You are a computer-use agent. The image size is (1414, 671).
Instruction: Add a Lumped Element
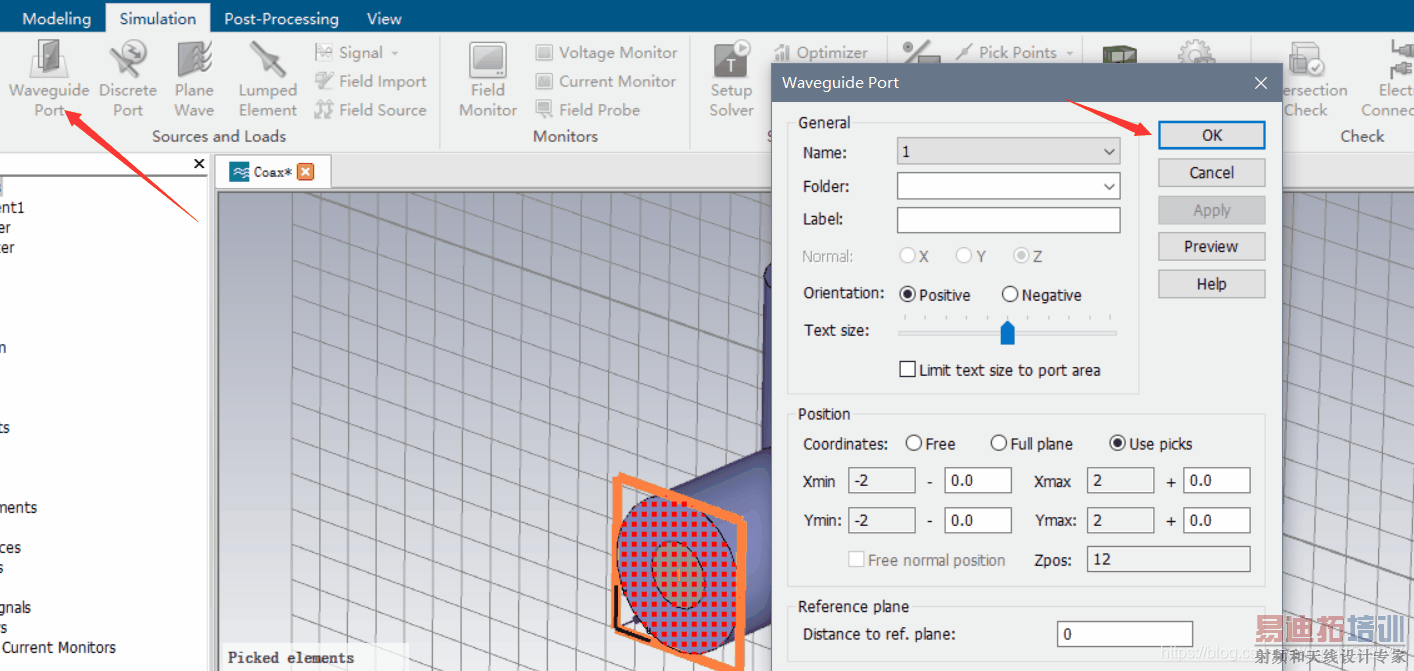(267, 80)
